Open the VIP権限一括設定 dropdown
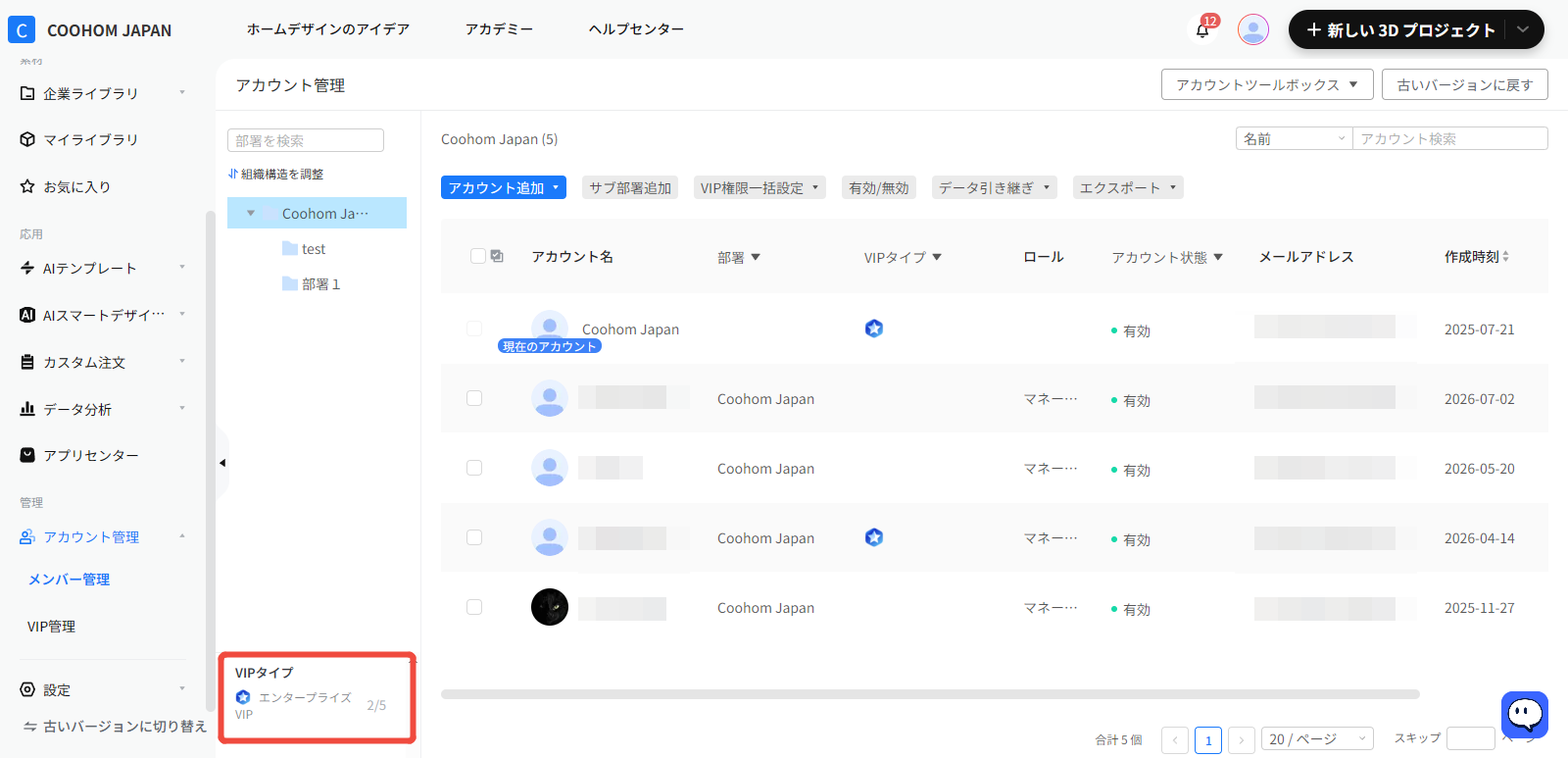Screen dimensions: 1568x758 759,187
